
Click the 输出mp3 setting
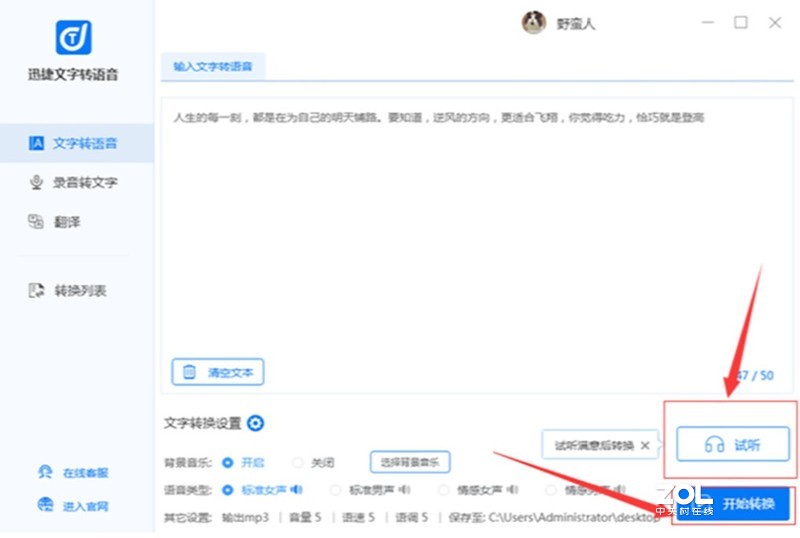pyautogui.click(x=245, y=518)
